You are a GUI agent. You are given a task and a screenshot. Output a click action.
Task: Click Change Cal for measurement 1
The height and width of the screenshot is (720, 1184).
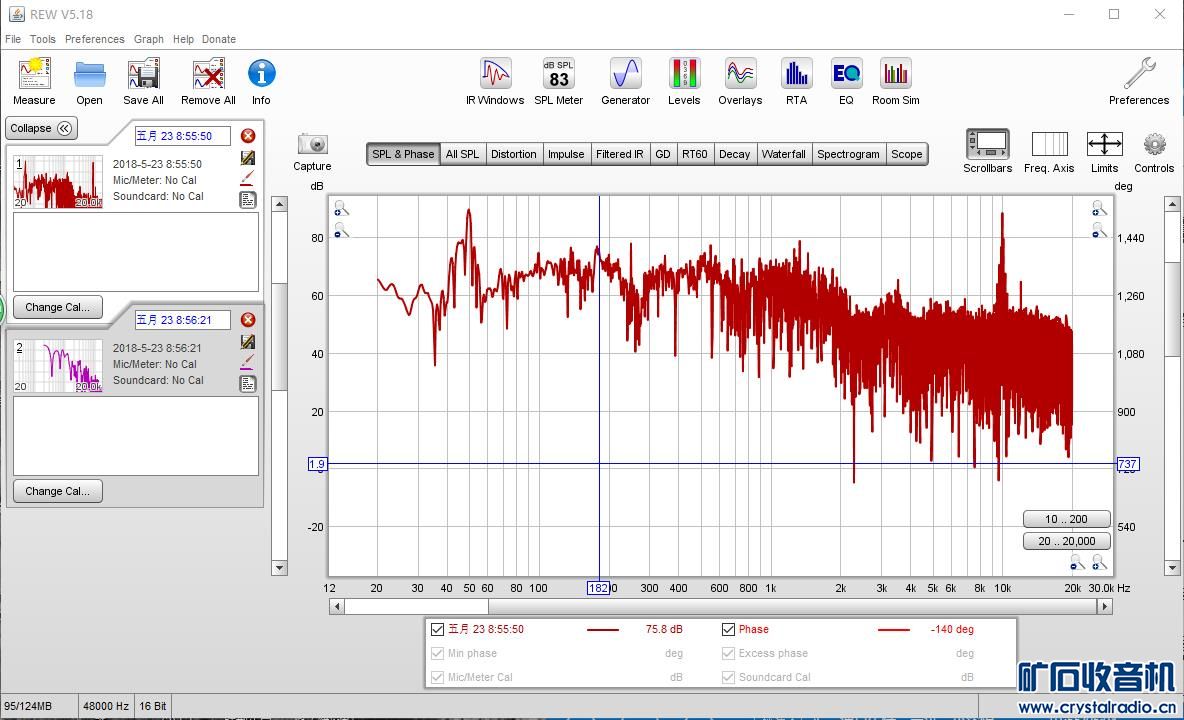point(57,307)
